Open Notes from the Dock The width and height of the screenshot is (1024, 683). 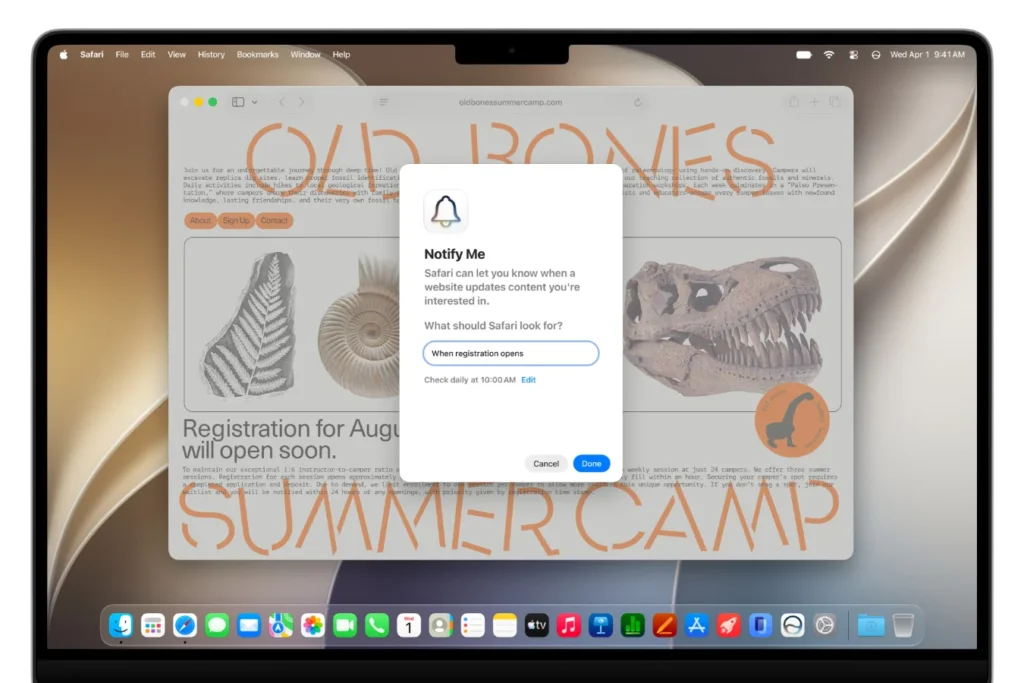(505, 626)
